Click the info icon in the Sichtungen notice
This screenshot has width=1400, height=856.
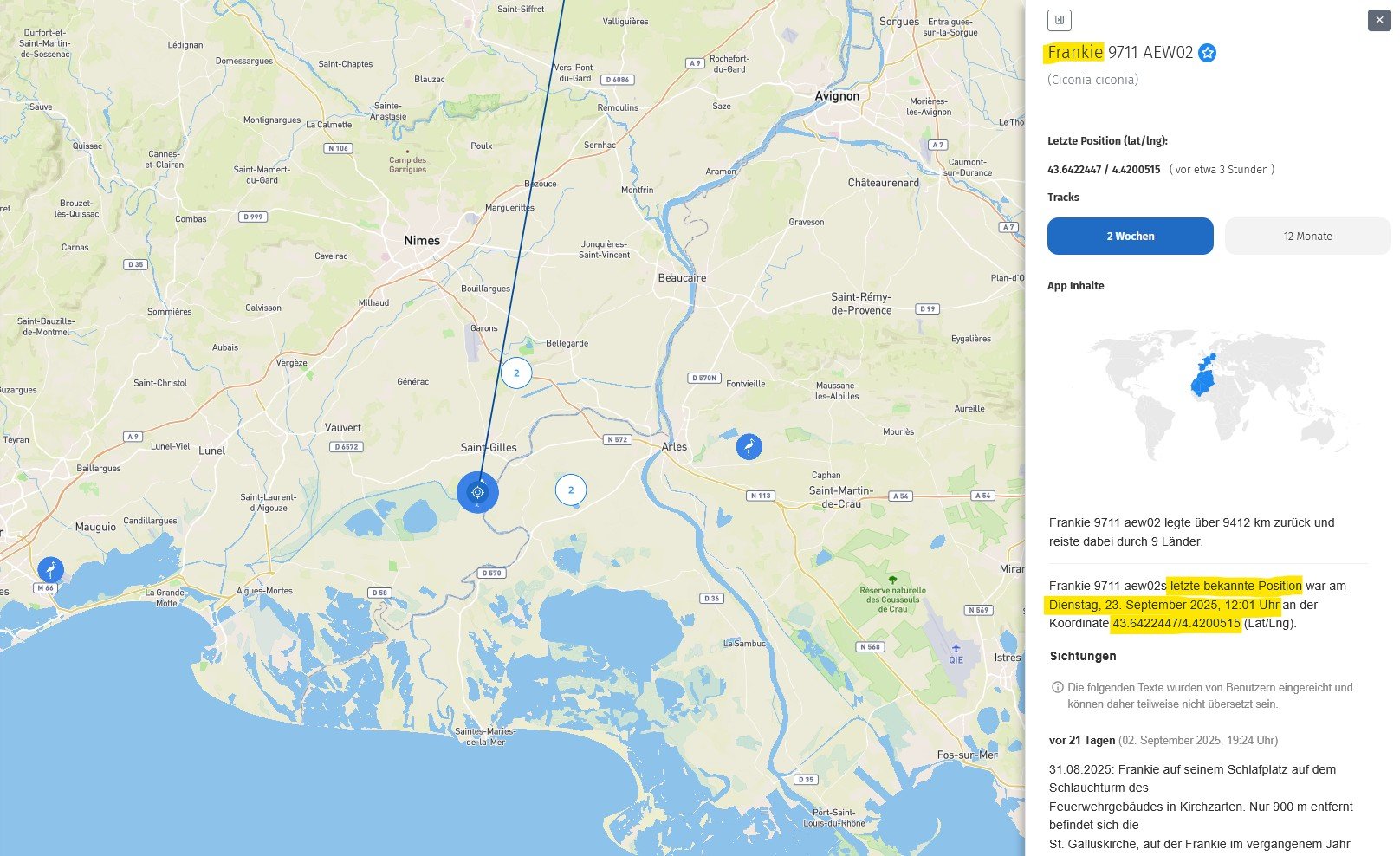1057,687
